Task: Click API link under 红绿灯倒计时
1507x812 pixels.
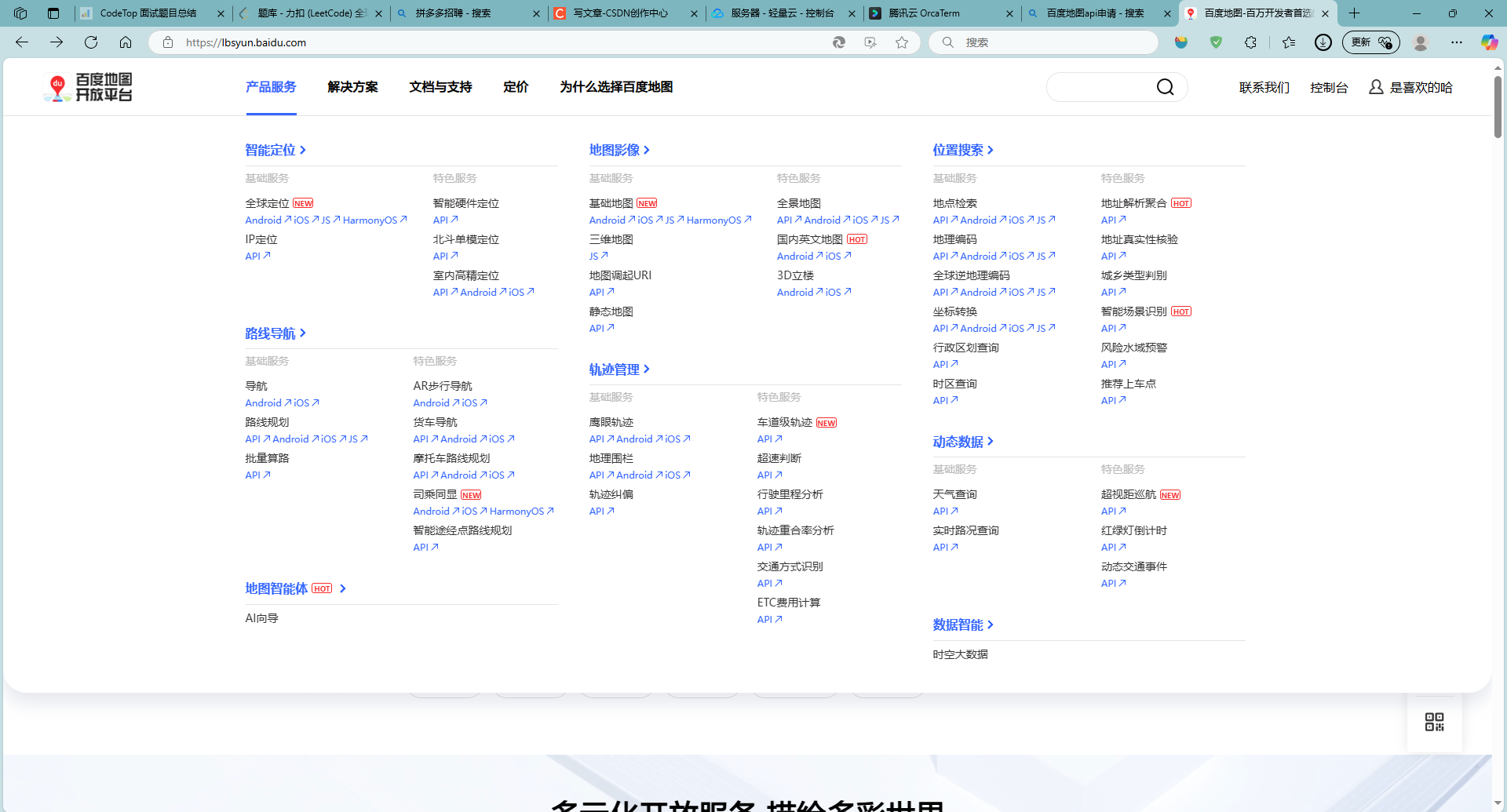Action: point(1113,548)
